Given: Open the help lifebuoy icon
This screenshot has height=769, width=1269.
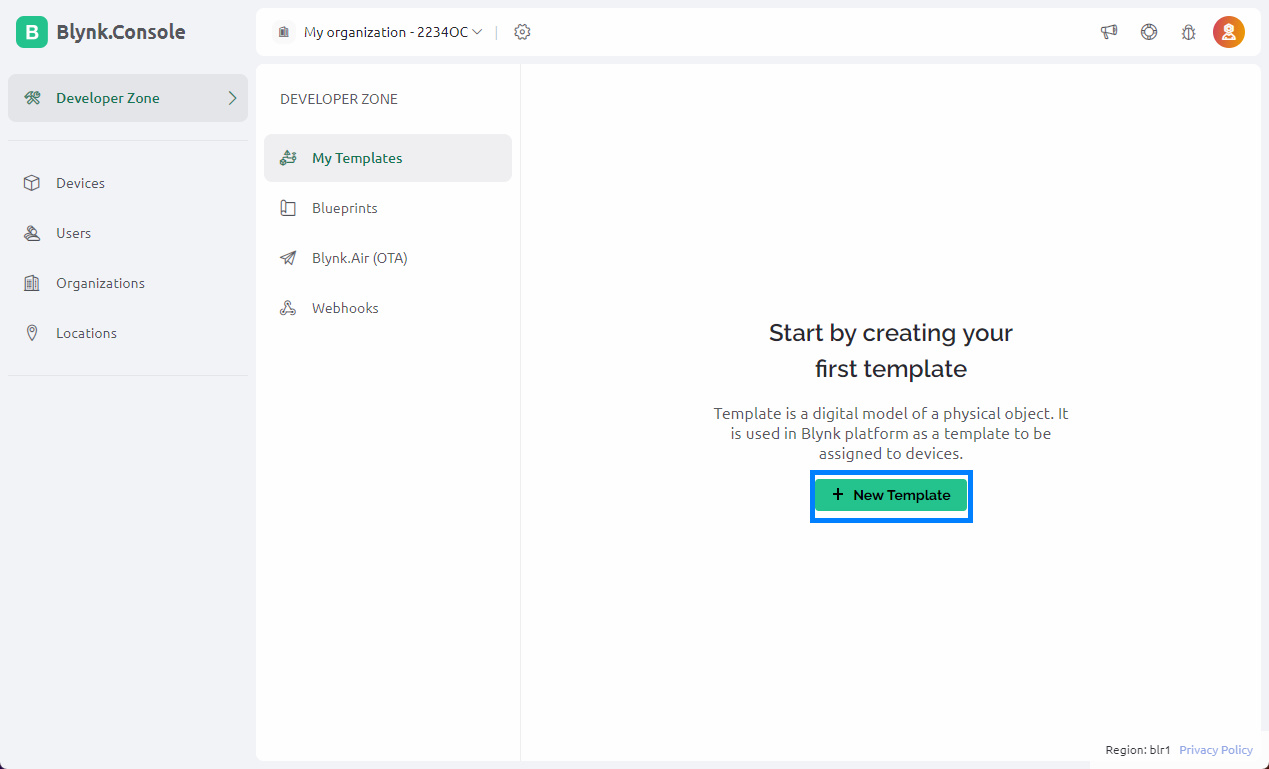Looking at the screenshot, I should pyautogui.click(x=1149, y=32).
